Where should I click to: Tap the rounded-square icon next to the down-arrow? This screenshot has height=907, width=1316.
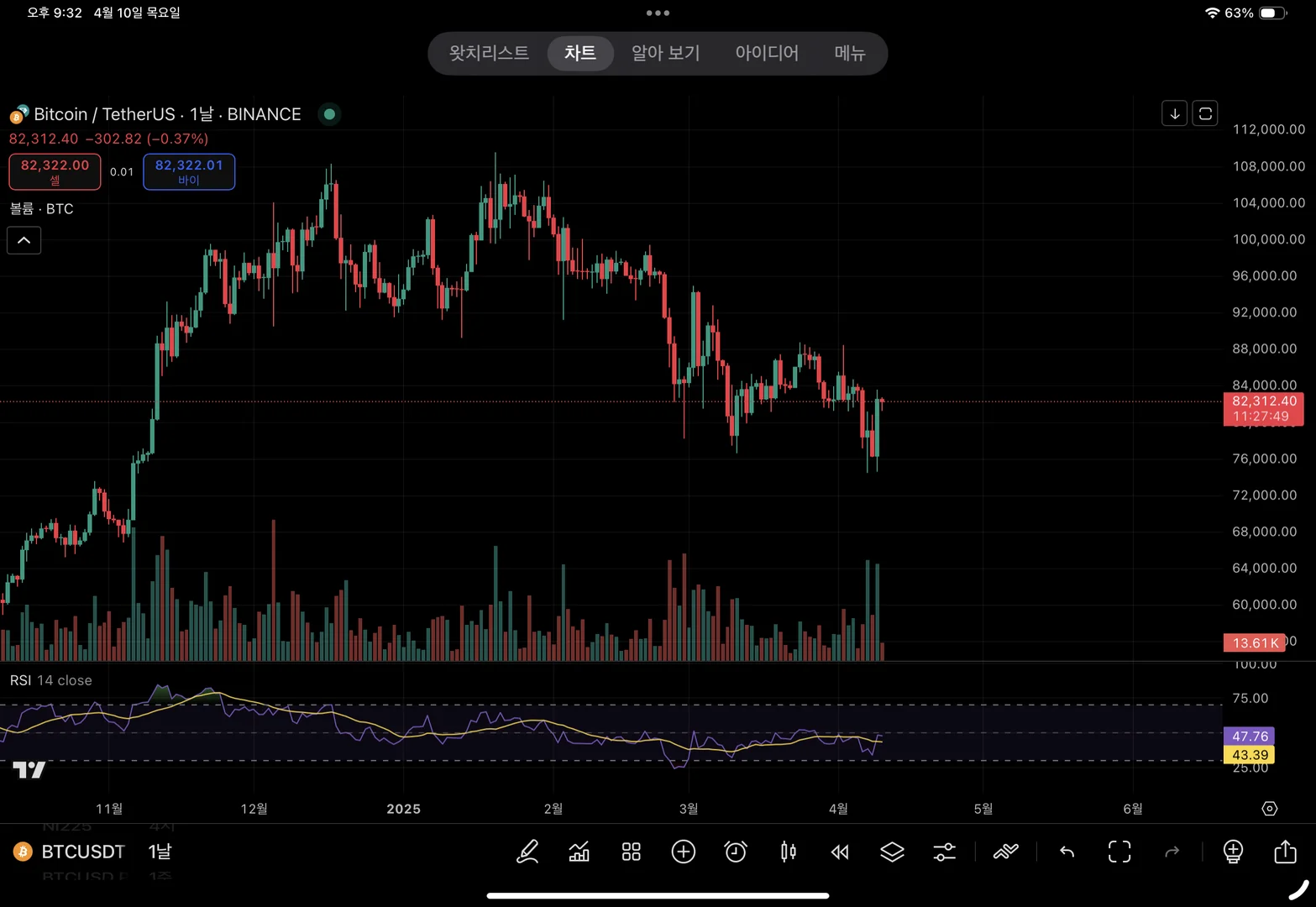click(1205, 113)
